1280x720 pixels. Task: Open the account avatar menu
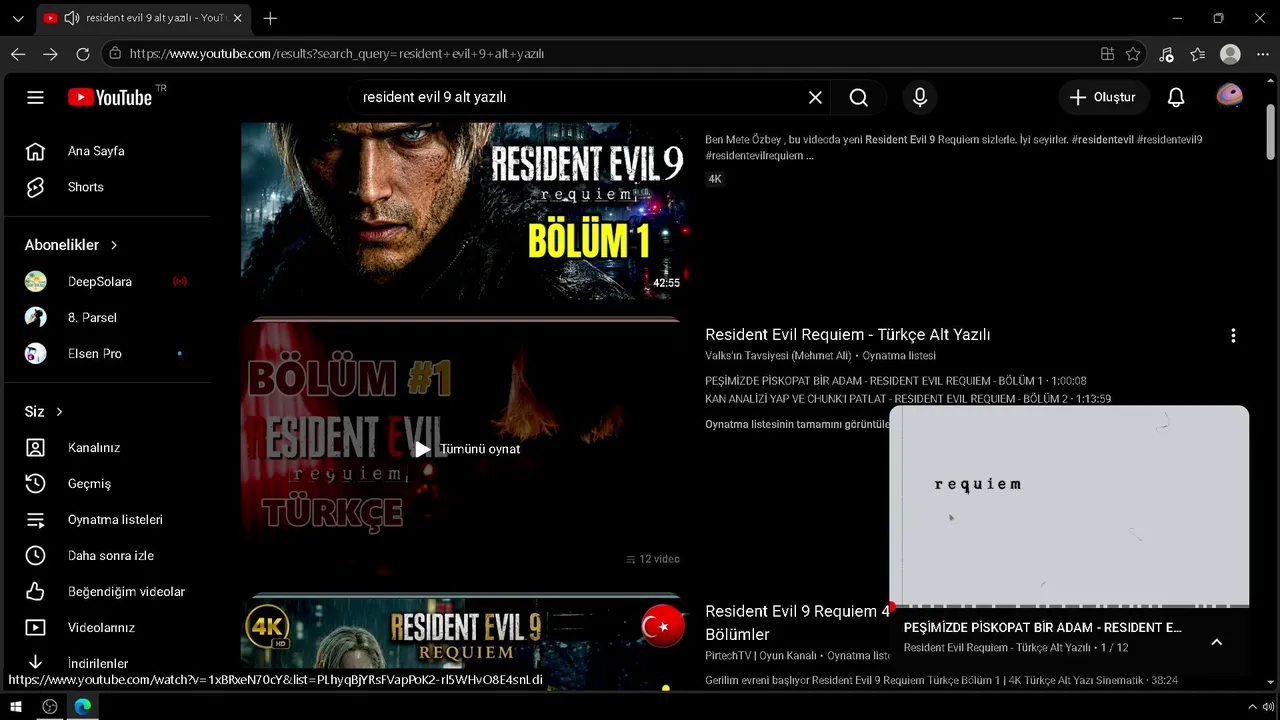(x=1229, y=96)
